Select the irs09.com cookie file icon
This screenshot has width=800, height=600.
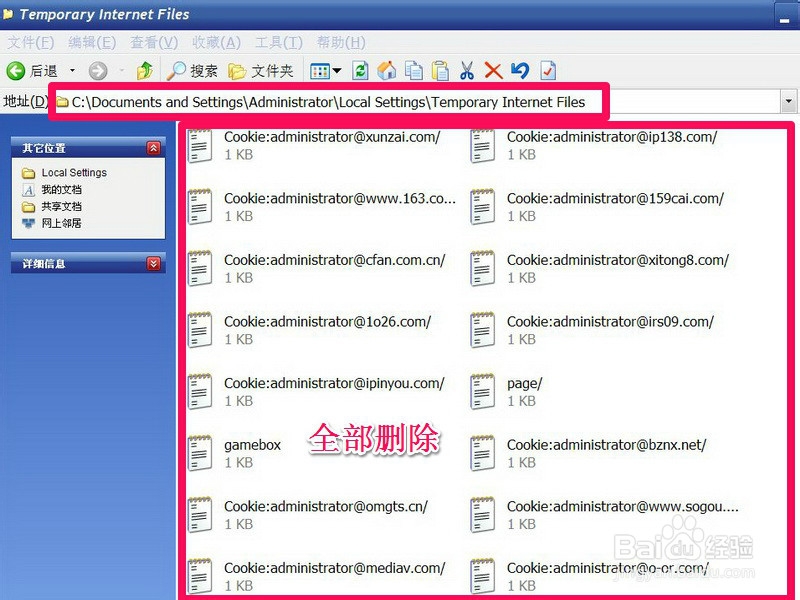point(482,330)
